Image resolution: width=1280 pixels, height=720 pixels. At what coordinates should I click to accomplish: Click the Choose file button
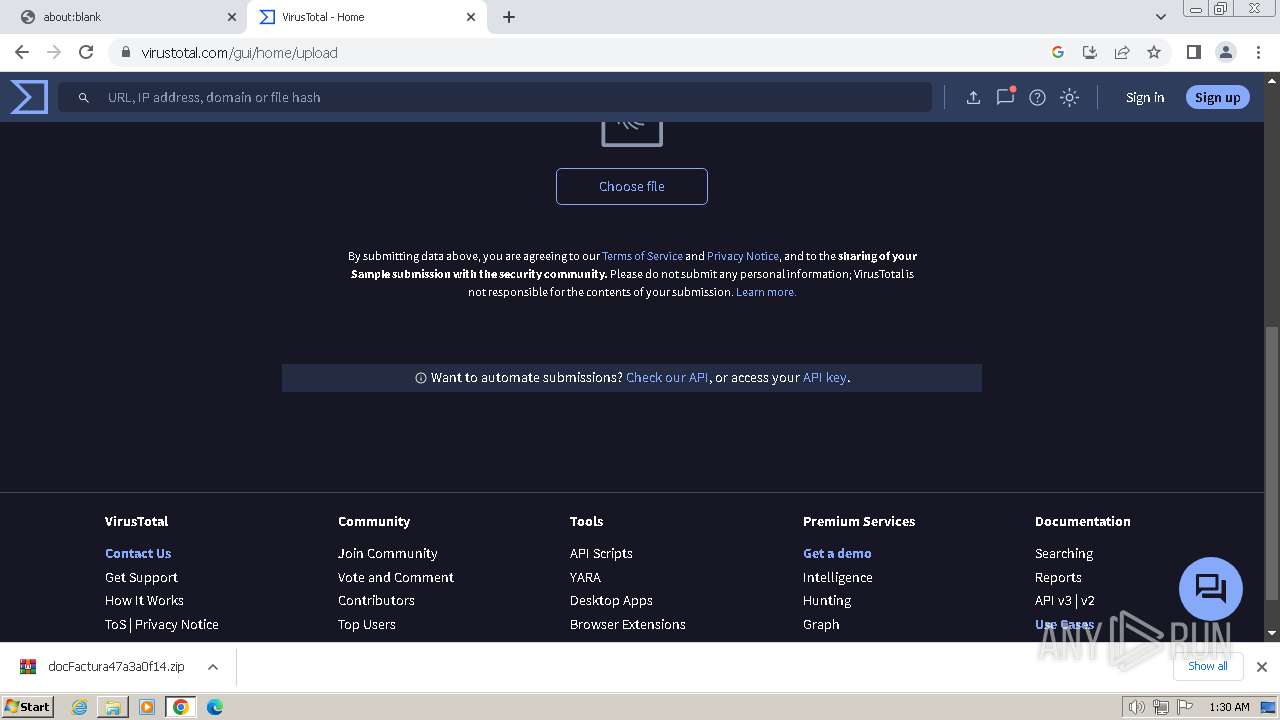click(632, 186)
